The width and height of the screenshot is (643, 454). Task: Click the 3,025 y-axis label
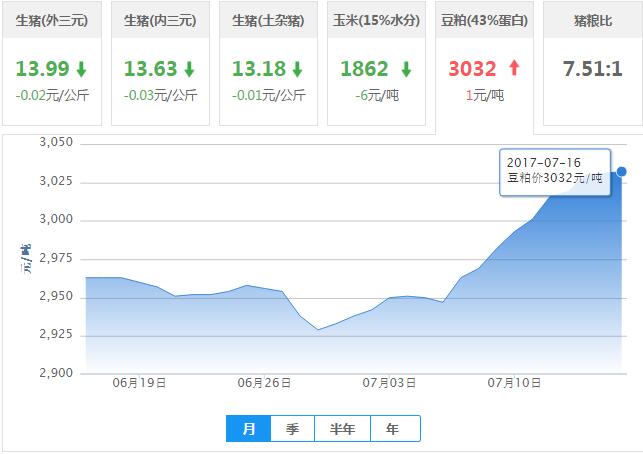pyautogui.click(x=56, y=181)
